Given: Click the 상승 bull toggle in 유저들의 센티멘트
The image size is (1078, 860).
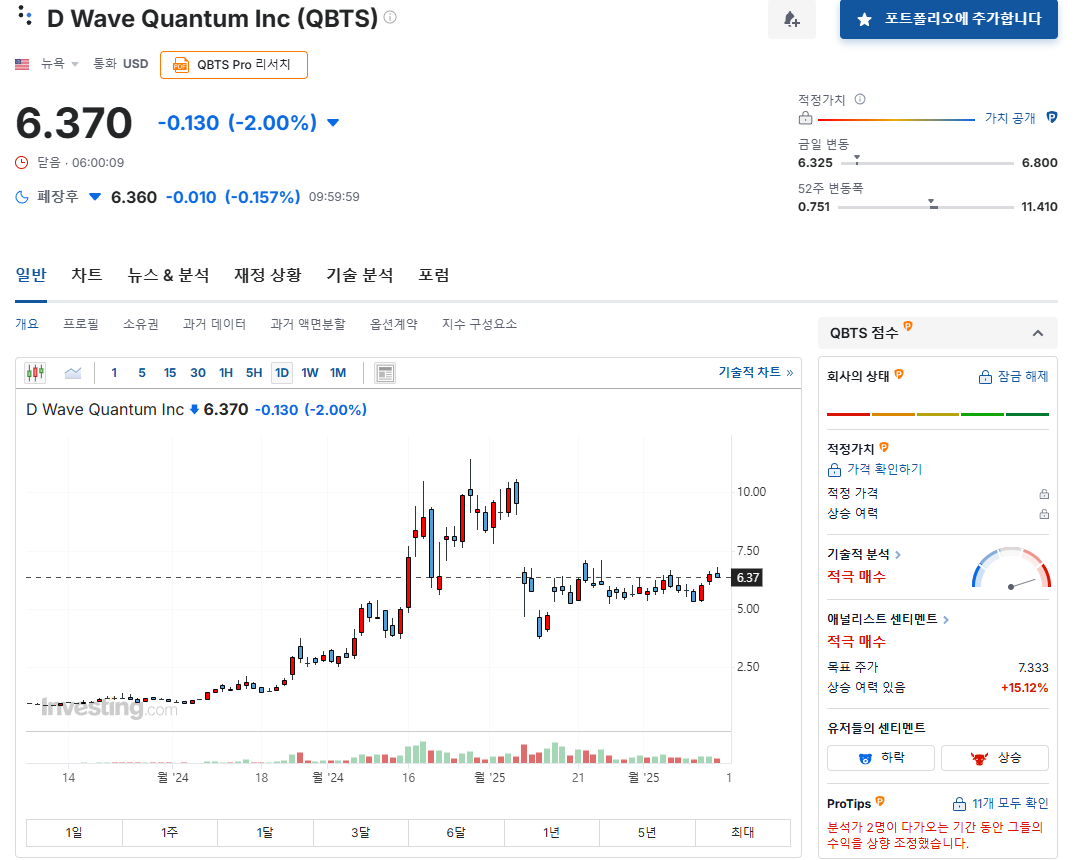Looking at the screenshot, I should point(994,757).
